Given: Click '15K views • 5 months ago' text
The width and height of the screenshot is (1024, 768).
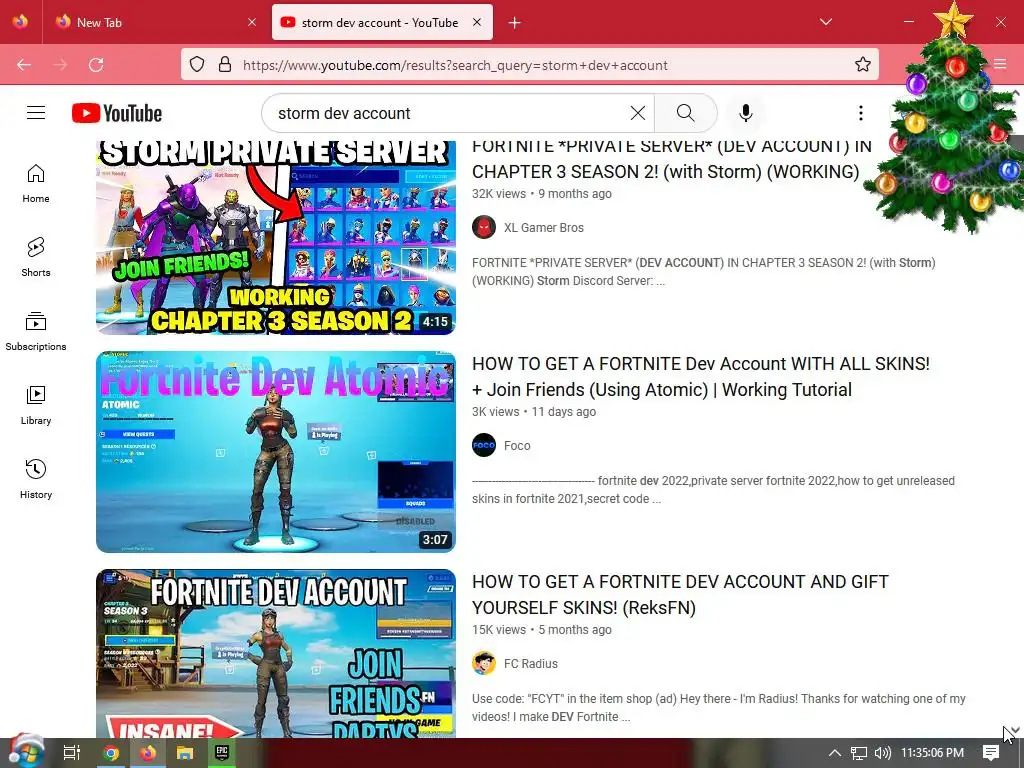Looking at the screenshot, I should [x=542, y=630].
